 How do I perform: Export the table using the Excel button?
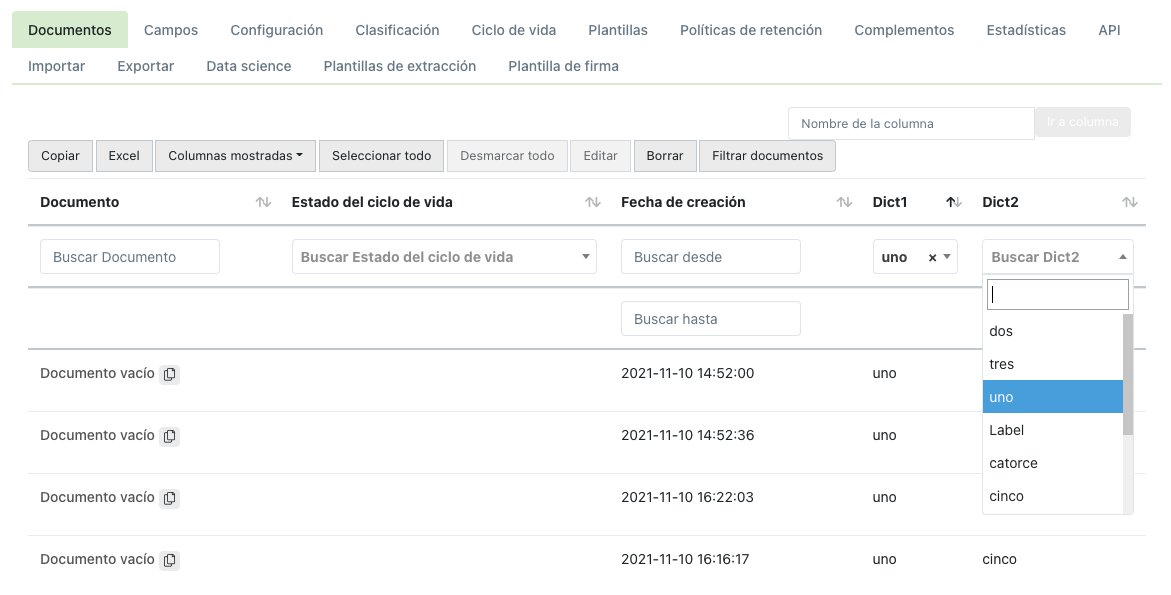coord(124,155)
